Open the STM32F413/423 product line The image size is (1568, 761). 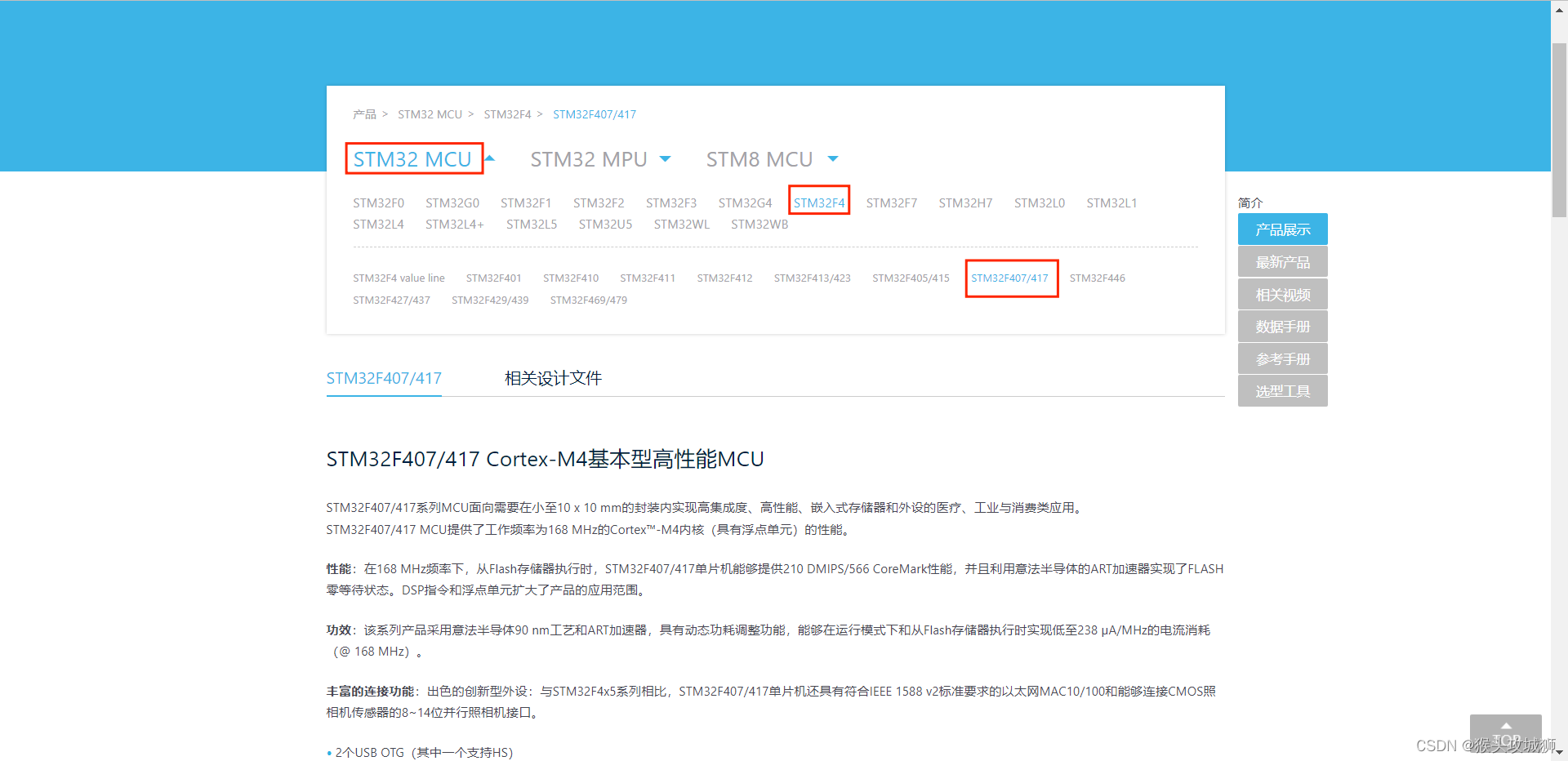coord(813,278)
